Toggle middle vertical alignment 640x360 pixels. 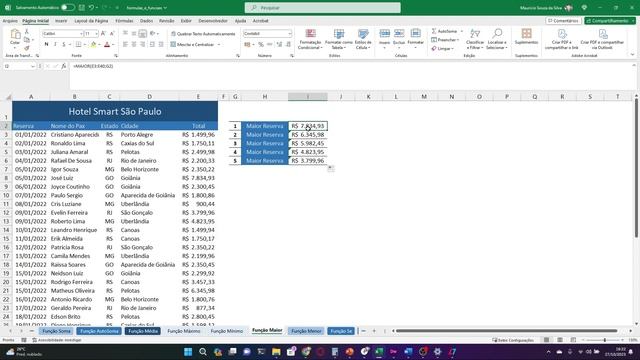pos(134,33)
